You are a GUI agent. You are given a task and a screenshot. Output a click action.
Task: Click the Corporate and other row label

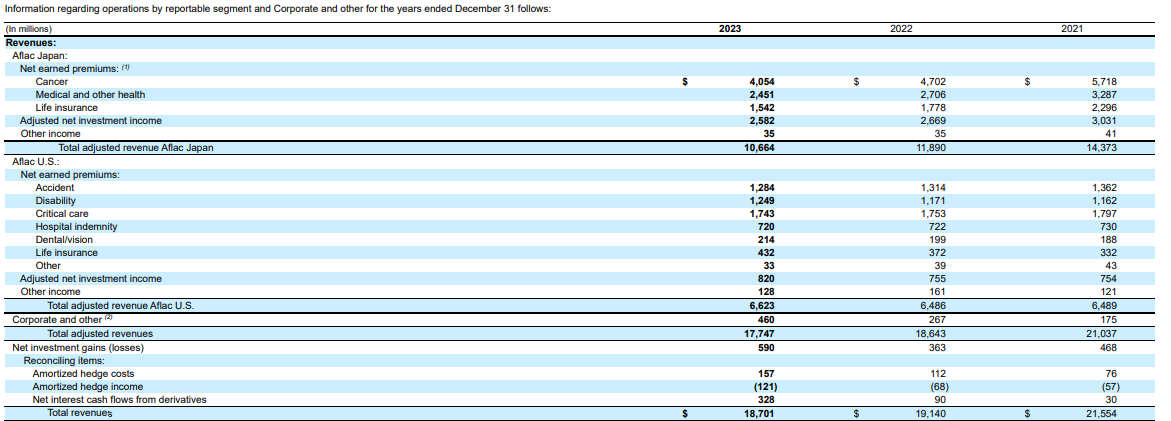coord(57,320)
